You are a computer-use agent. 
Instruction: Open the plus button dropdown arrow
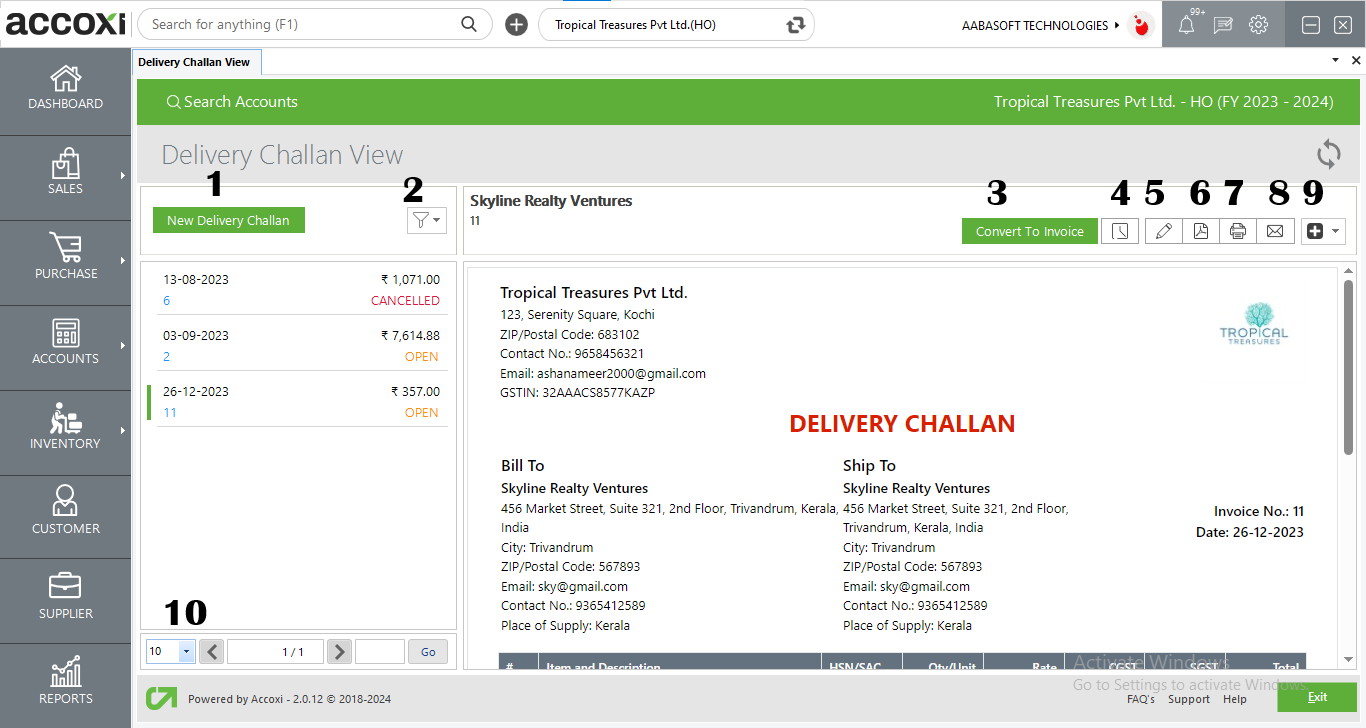point(1334,230)
